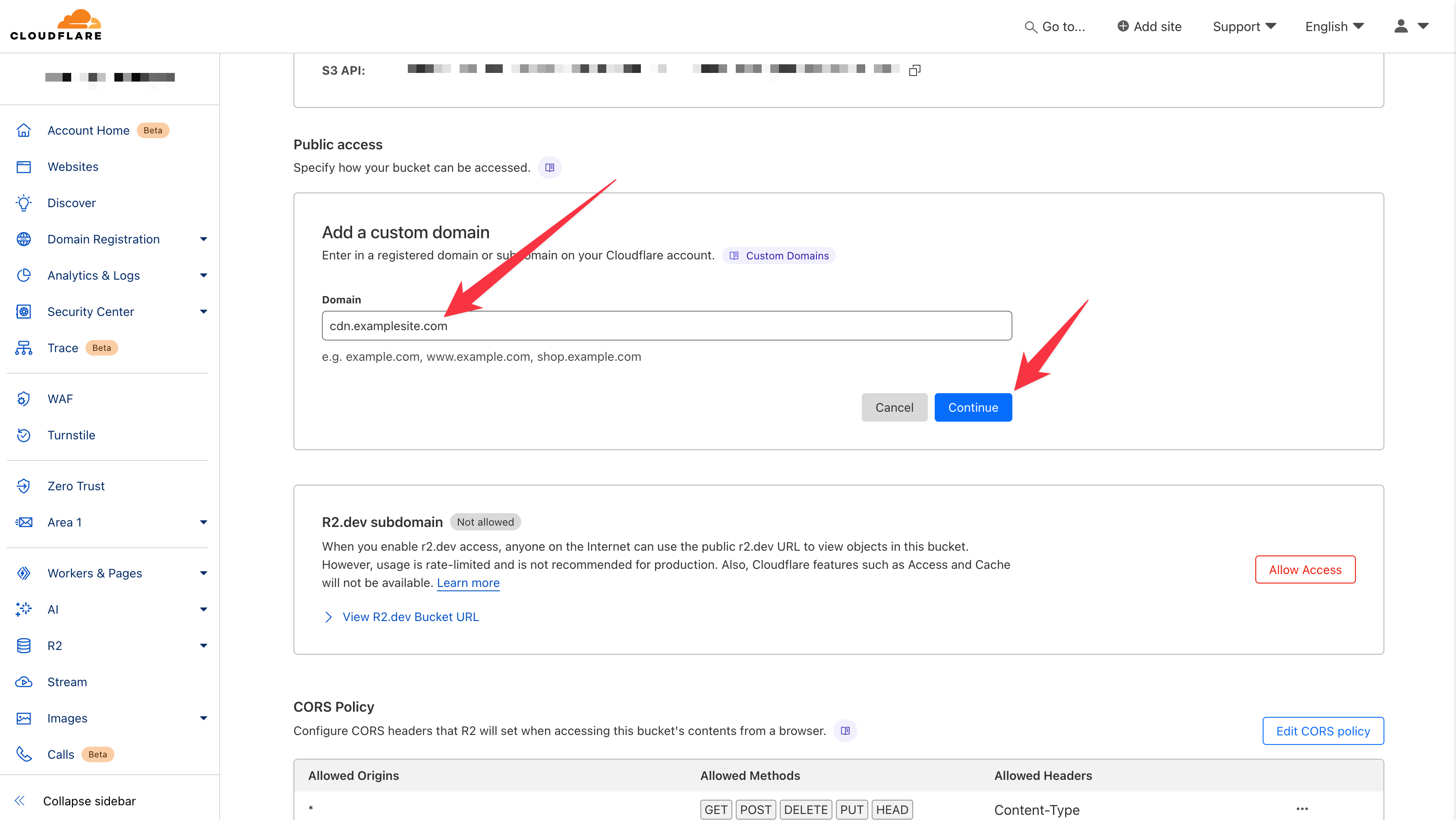Open the English language dropdown

pyautogui.click(x=1334, y=27)
